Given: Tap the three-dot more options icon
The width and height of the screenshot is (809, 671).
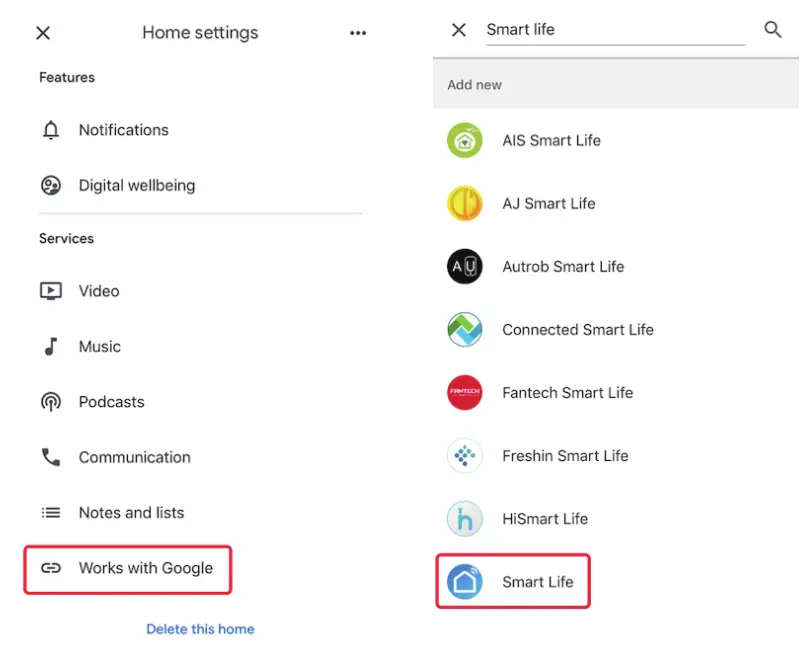Looking at the screenshot, I should [x=358, y=33].
